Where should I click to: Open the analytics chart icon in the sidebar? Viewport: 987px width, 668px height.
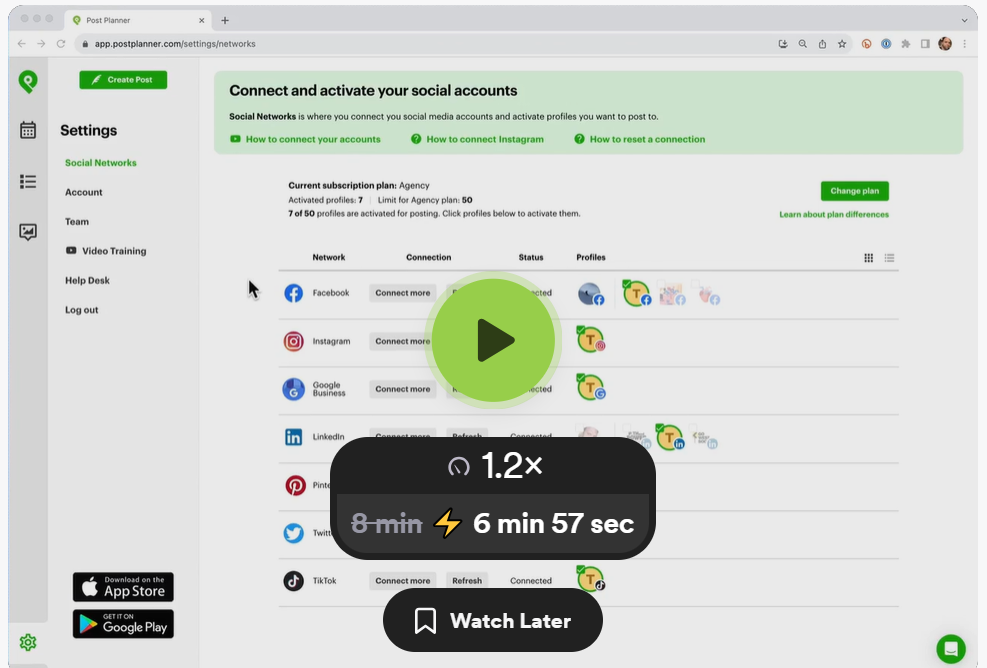28,232
